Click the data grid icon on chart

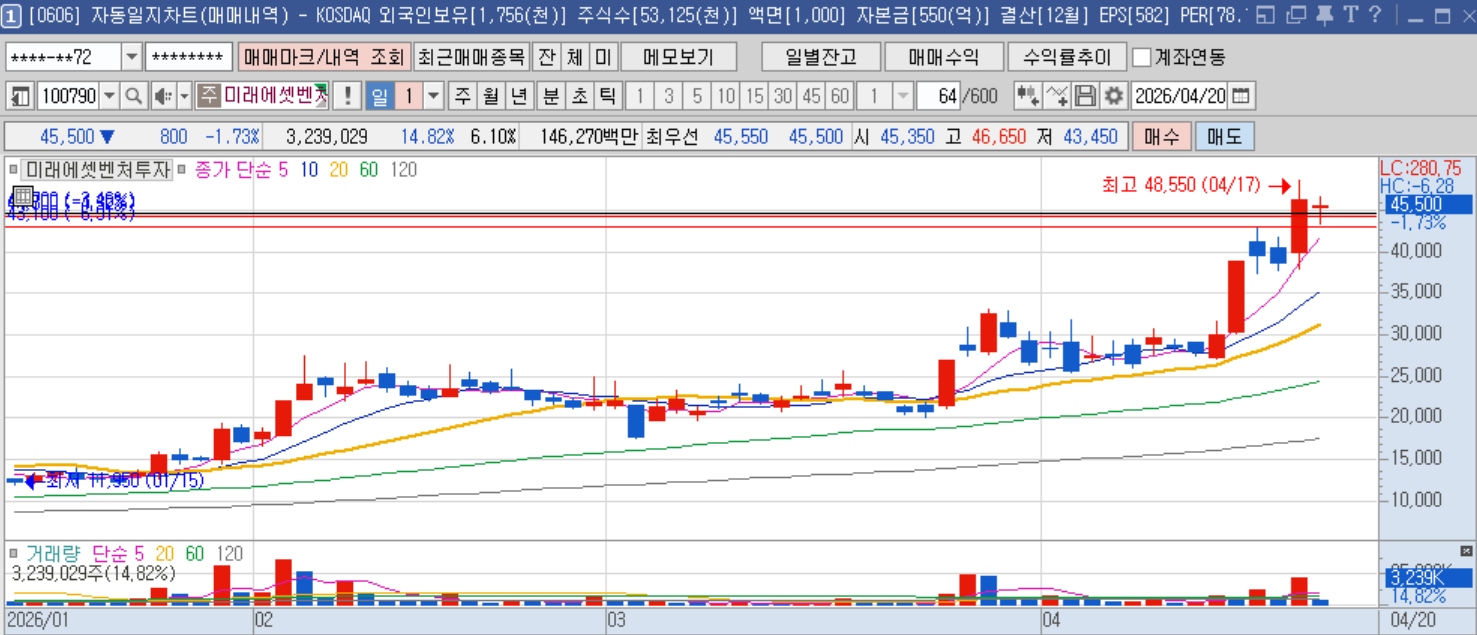[22, 194]
